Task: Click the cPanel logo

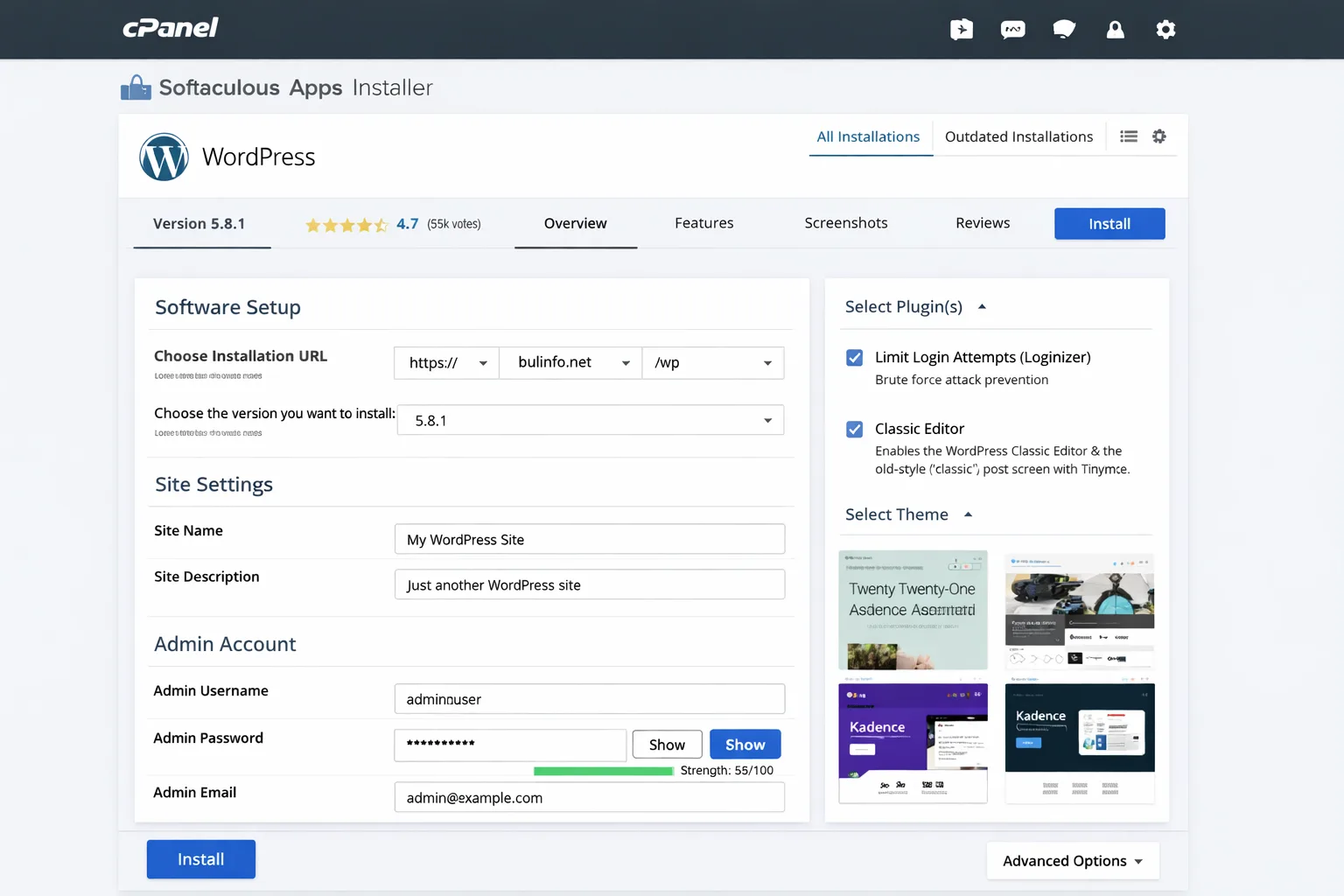Action: click(x=171, y=28)
